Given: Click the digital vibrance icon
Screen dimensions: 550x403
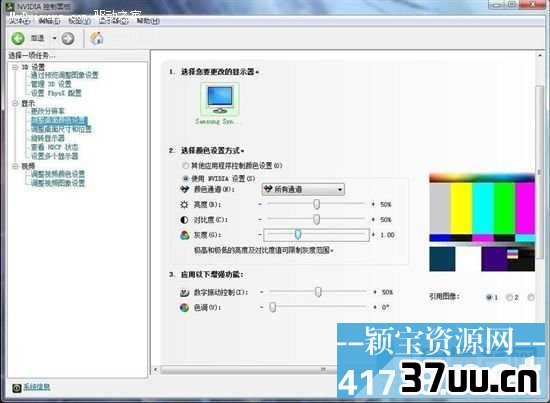Looking at the screenshot, I should click(185, 292).
